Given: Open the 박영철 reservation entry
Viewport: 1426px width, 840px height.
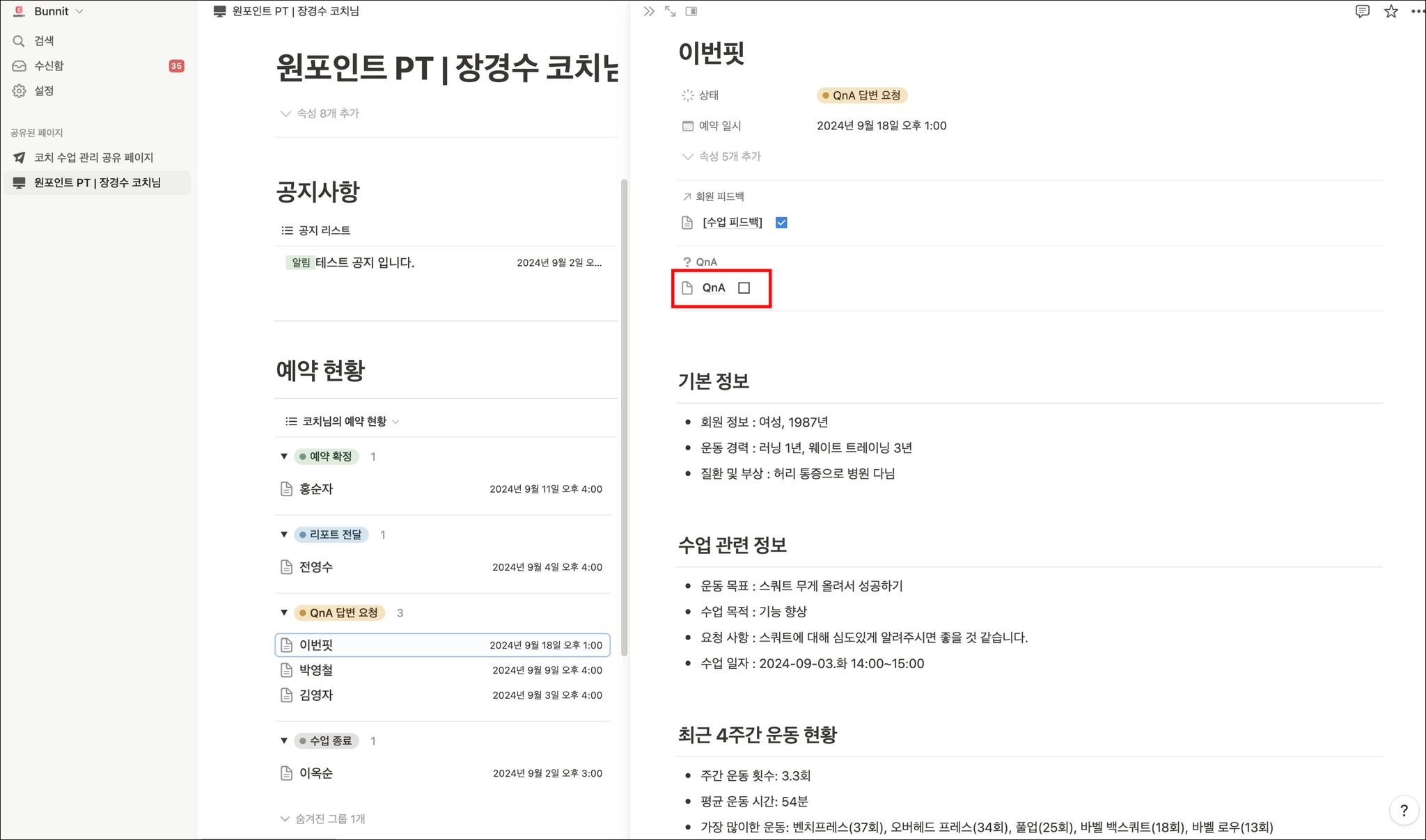Looking at the screenshot, I should (x=316, y=670).
